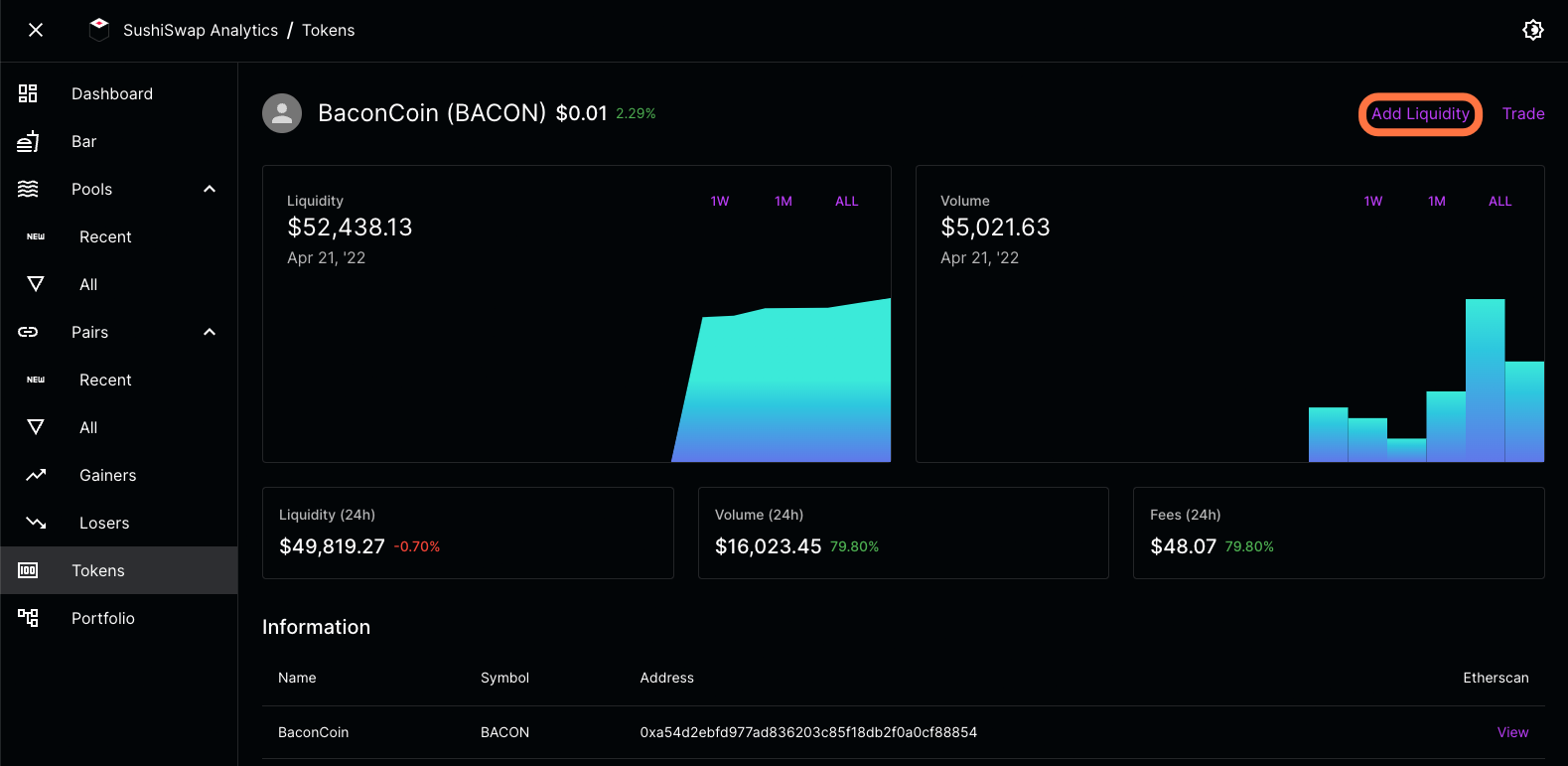Click the SushiSwap logo icon
This screenshot has width=1568, height=766.
(99, 30)
